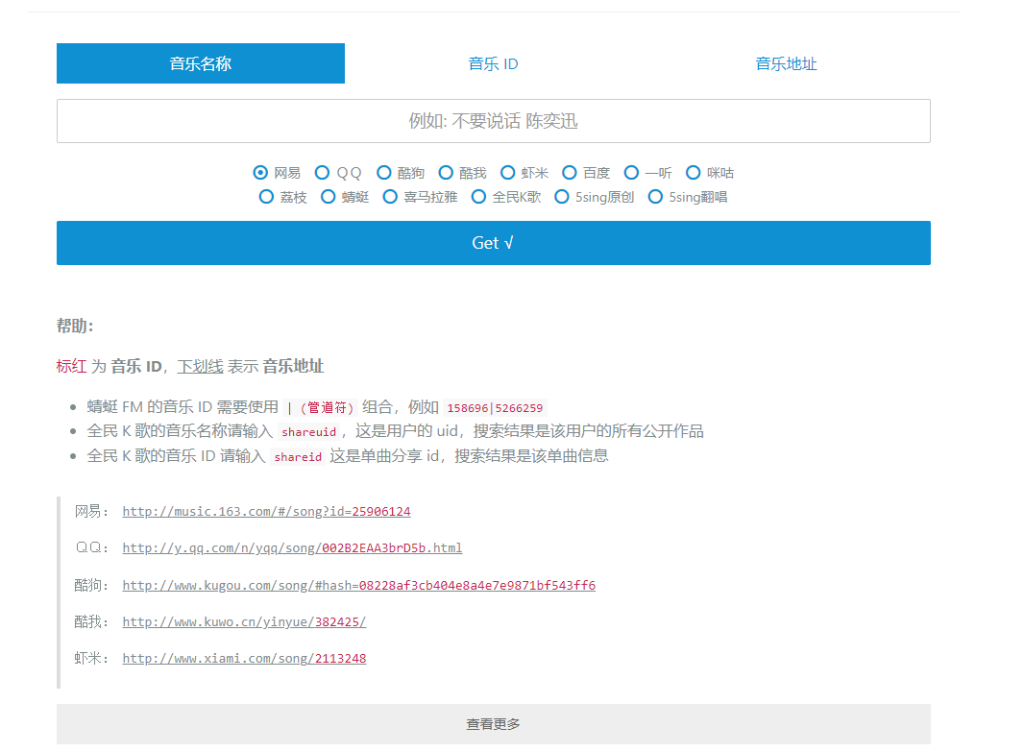Open the 网易 example song link
This screenshot has width=1024, height=752.
pyautogui.click(x=267, y=511)
